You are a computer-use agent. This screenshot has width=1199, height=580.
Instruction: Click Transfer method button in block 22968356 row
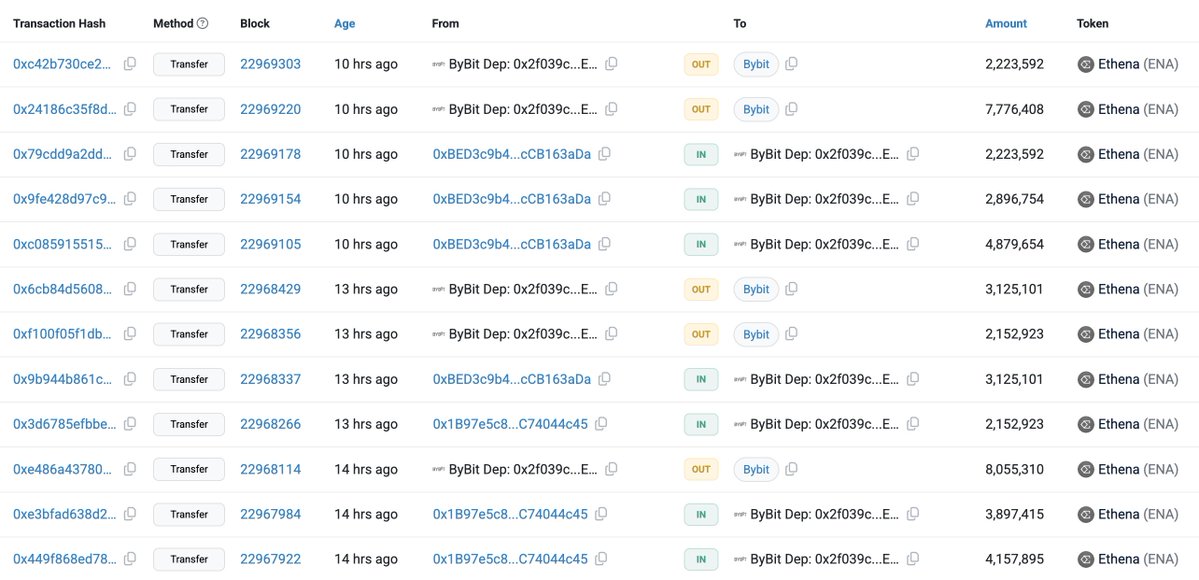(189, 334)
